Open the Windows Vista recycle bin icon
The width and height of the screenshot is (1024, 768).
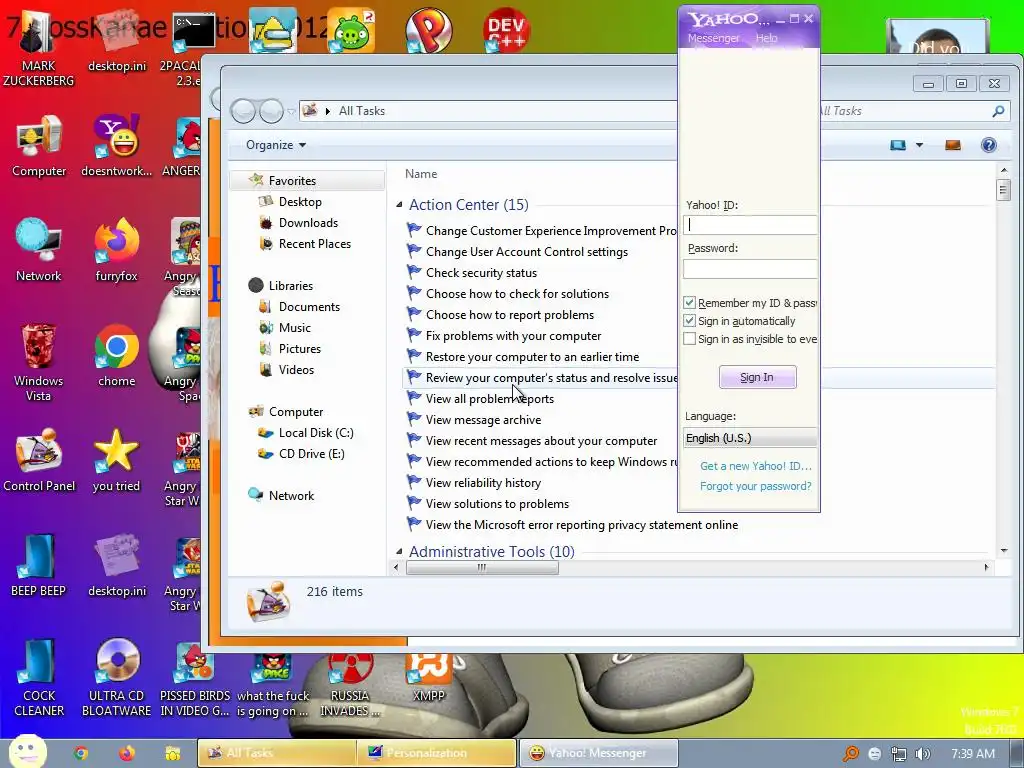[x=39, y=362]
